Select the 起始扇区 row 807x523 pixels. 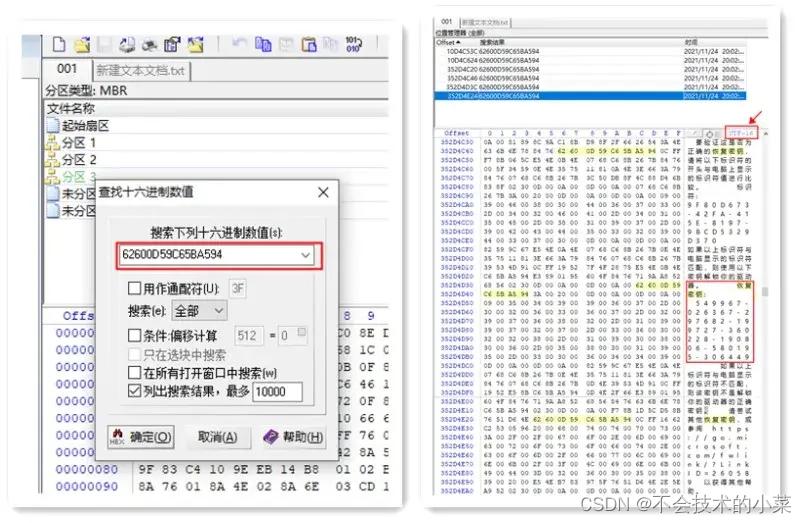pos(216,126)
